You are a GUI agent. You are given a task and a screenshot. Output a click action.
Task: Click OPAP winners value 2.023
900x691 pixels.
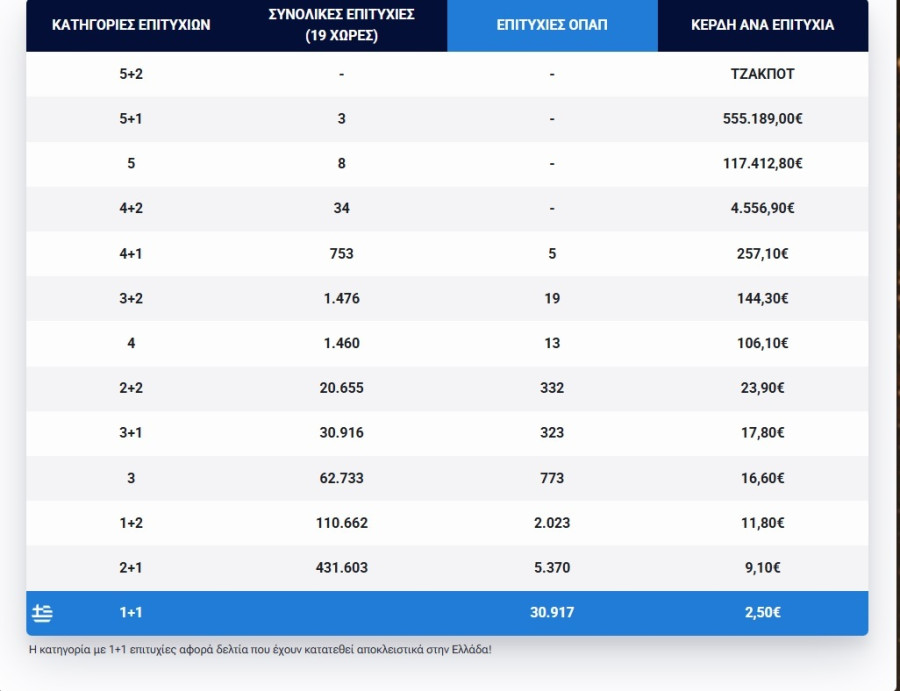point(552,523)
